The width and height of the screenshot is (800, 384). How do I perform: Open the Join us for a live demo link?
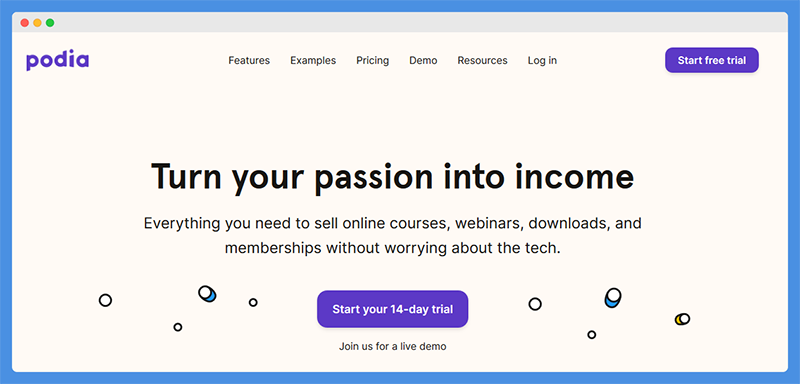pyautogui.click(x=392, y=347)
